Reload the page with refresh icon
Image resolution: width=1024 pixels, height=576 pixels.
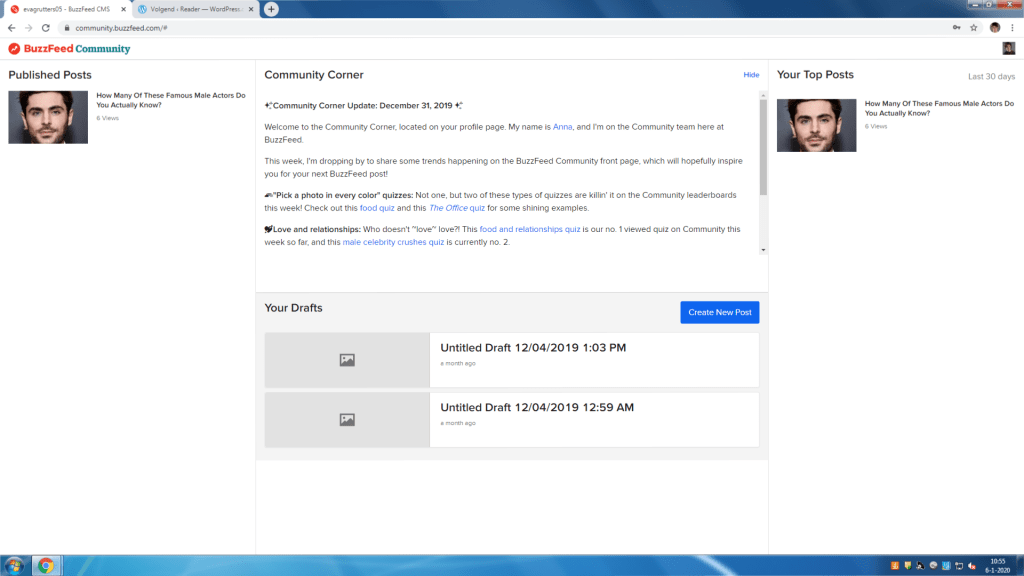(46, 28)
